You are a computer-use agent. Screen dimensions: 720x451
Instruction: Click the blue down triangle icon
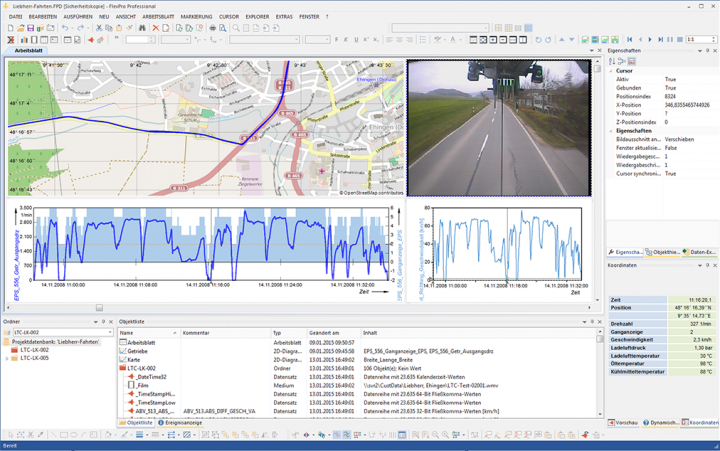(571, 40)
